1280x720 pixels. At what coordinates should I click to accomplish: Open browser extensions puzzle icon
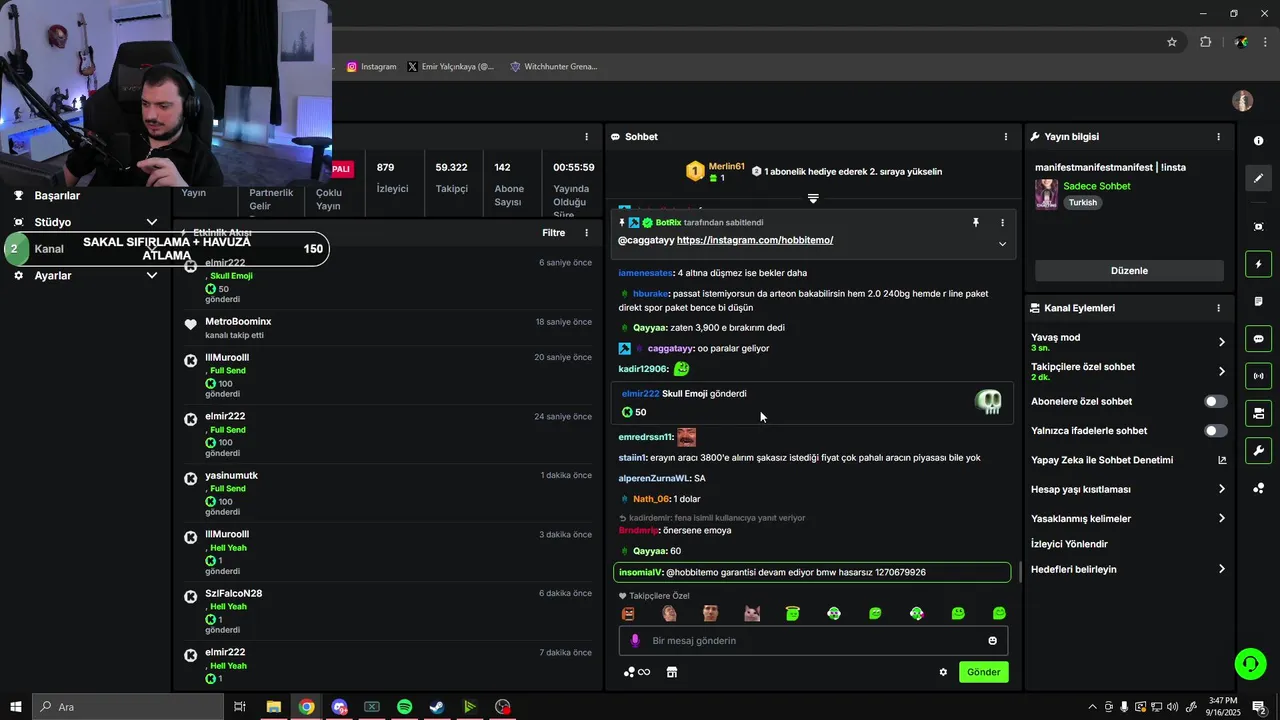point(1205,42)
